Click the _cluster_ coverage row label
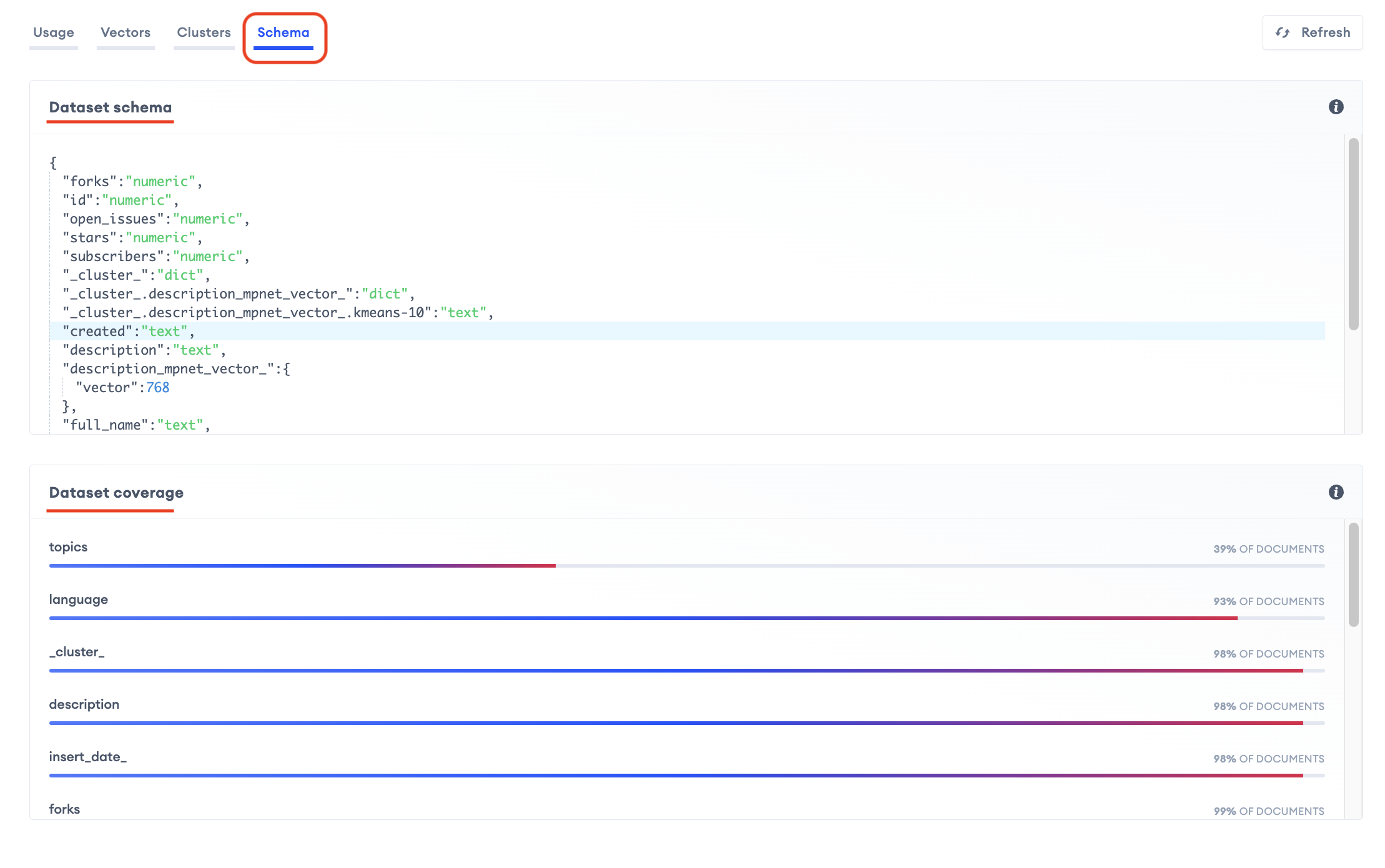The image size is (1385, 868). tap(77, 652)
